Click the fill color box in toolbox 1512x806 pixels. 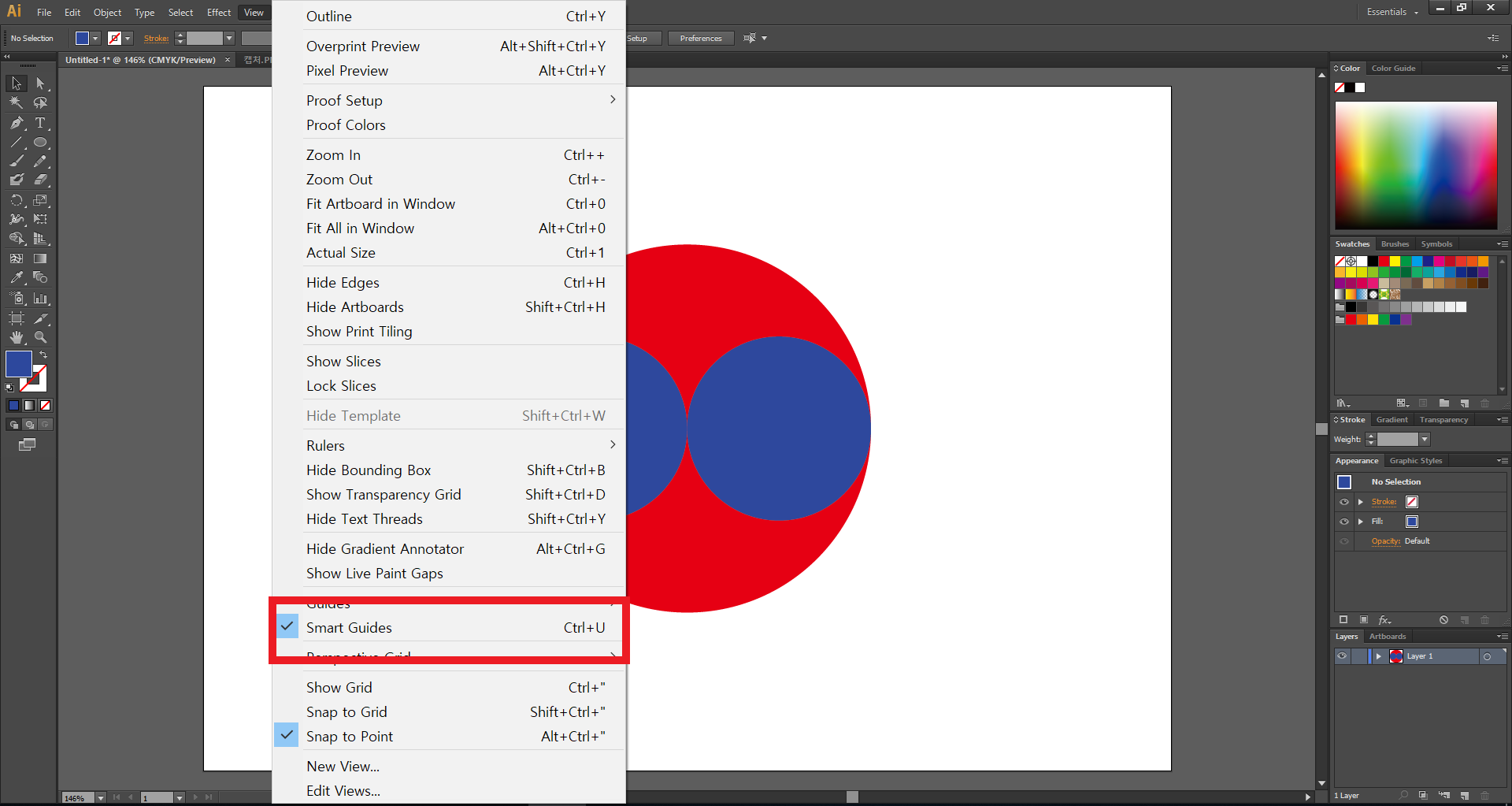[18, 364]
